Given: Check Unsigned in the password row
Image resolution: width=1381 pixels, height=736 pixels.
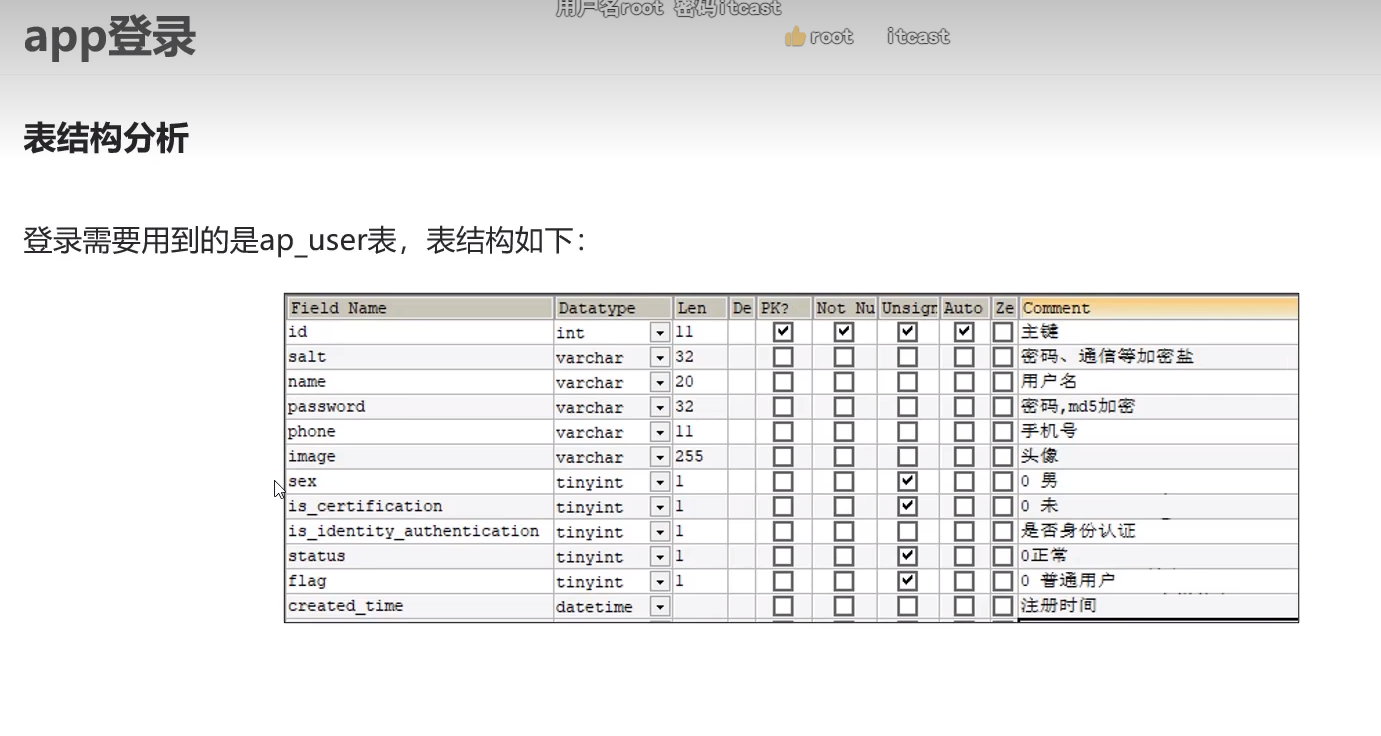Looking at the screenshot, I should pos(907,407).
